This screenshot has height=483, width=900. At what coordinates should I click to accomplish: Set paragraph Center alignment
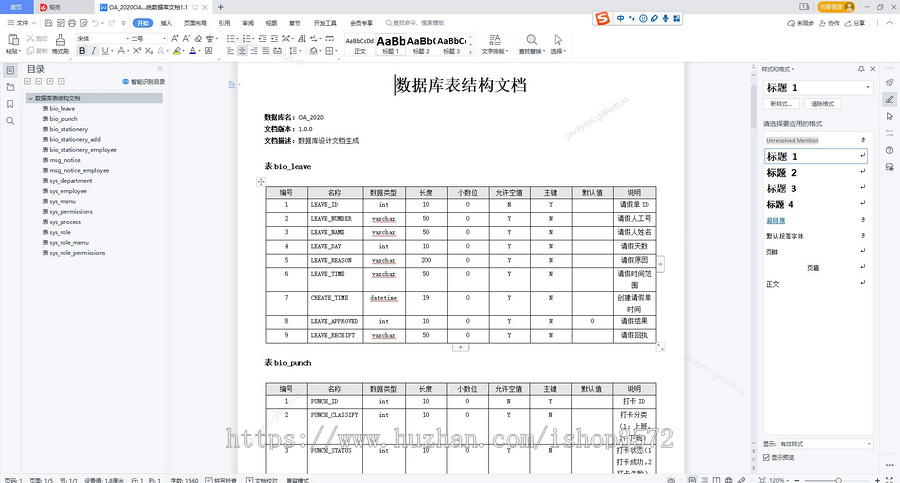tap(242, 51)
